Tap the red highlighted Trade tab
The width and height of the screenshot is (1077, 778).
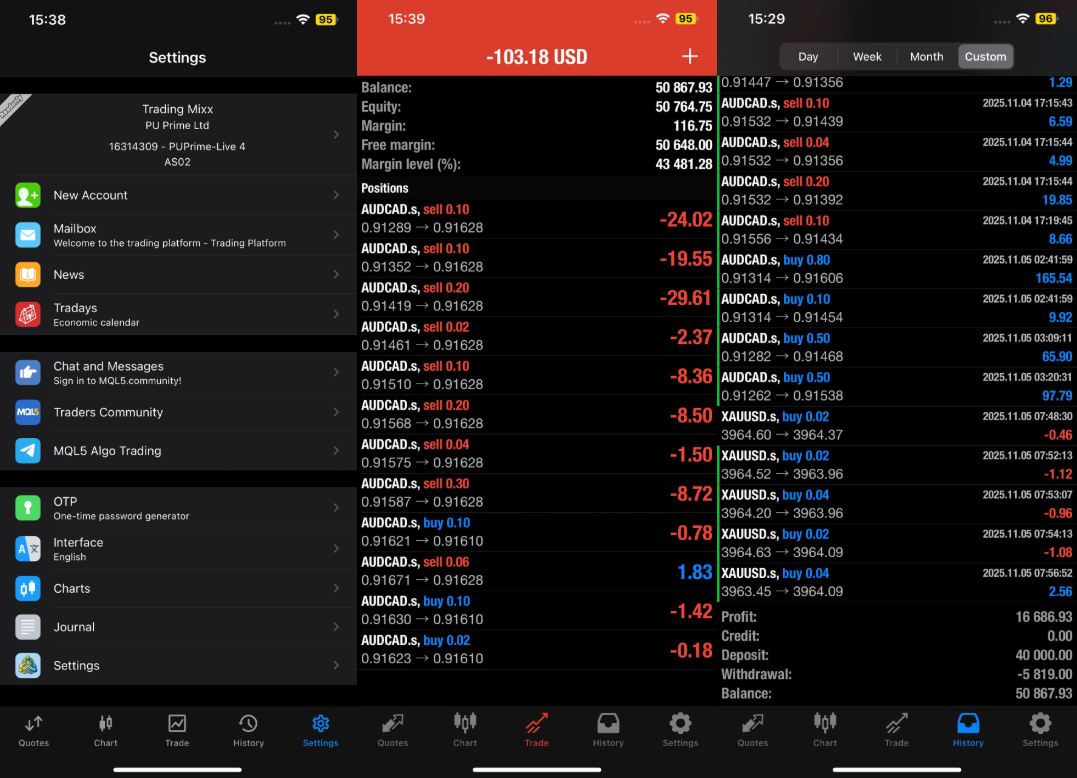coord(536,728)
